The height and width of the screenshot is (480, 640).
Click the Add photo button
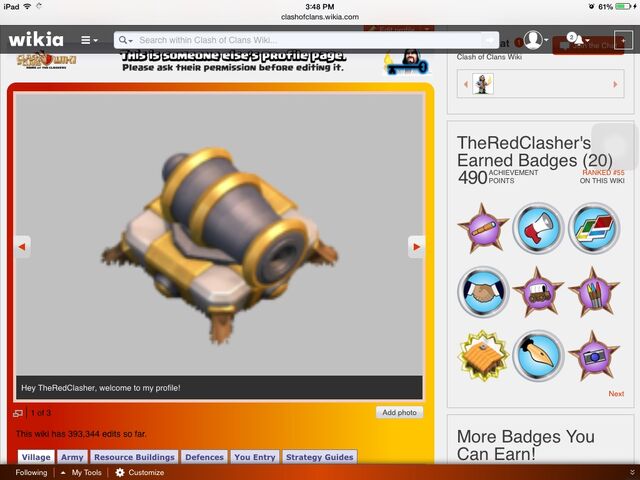(399, 412)
